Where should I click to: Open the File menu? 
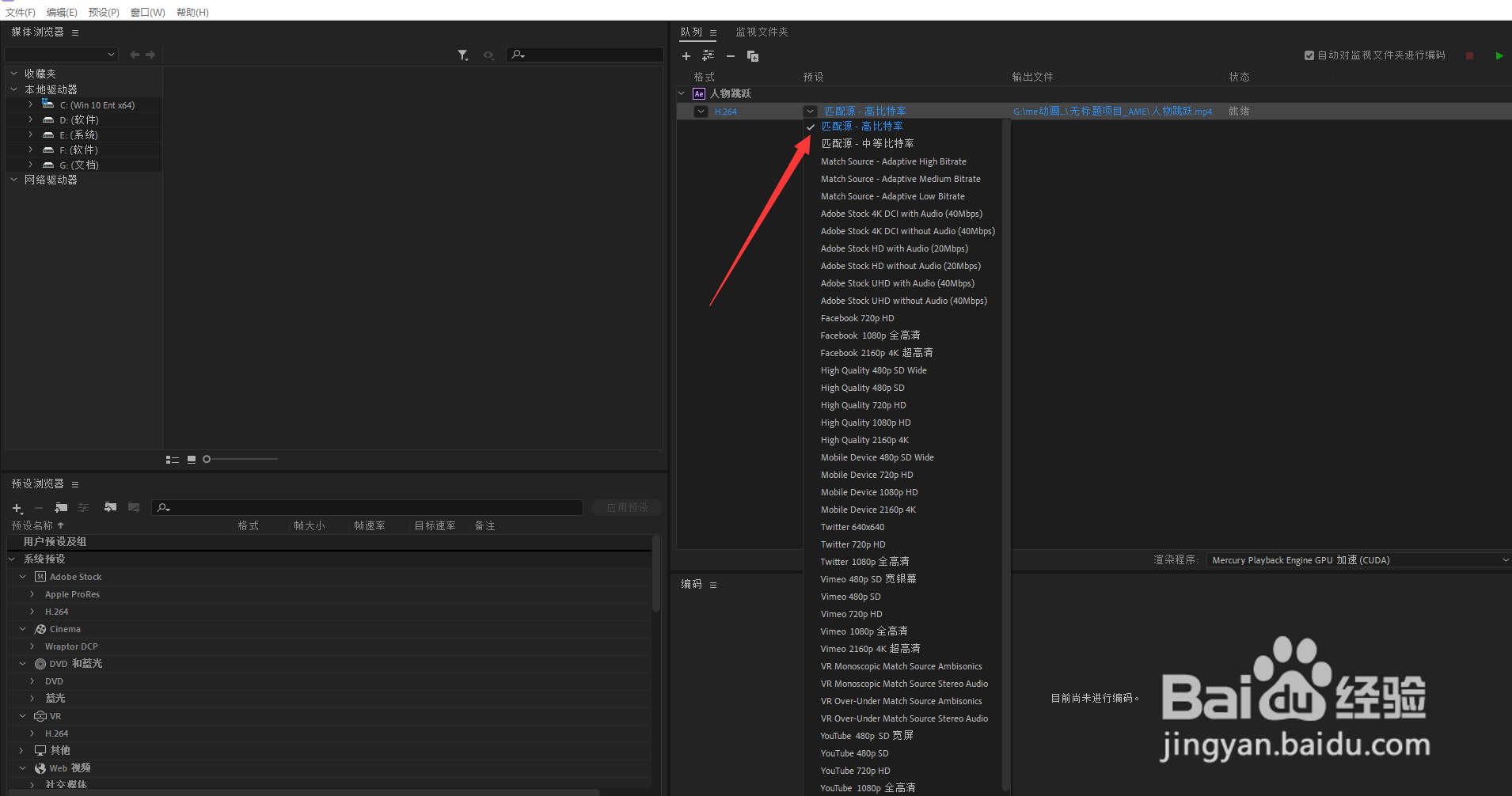(21, 13)
